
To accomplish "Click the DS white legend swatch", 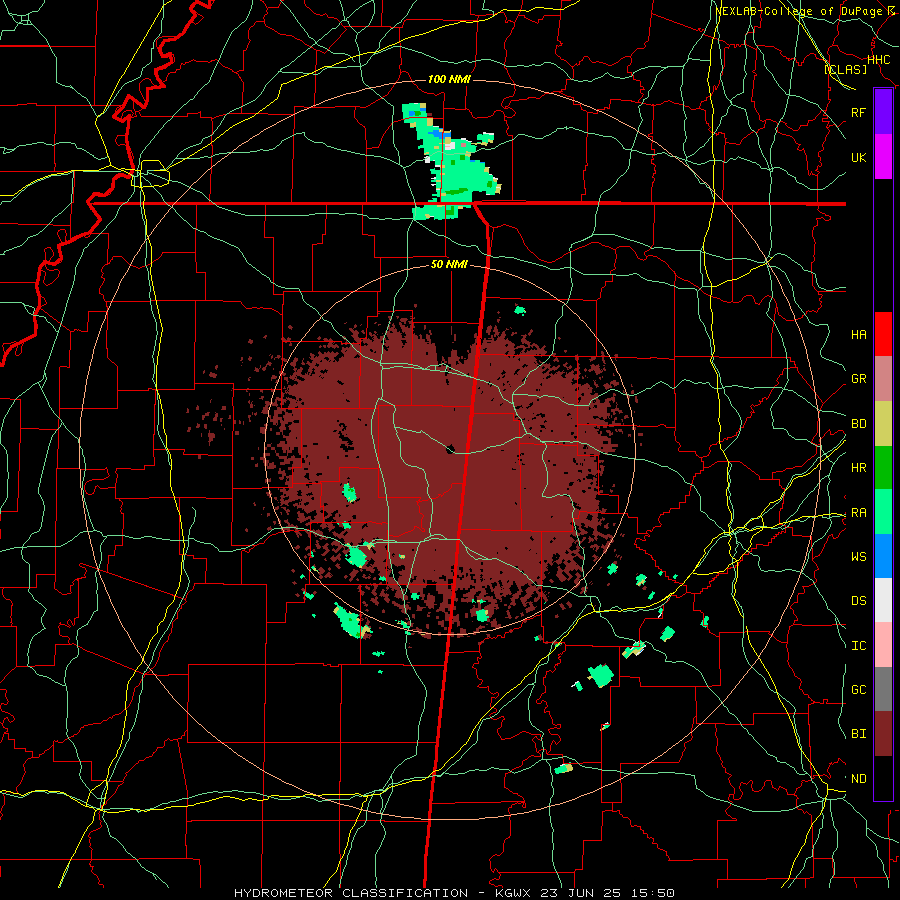I will click(x=883, y=600).
